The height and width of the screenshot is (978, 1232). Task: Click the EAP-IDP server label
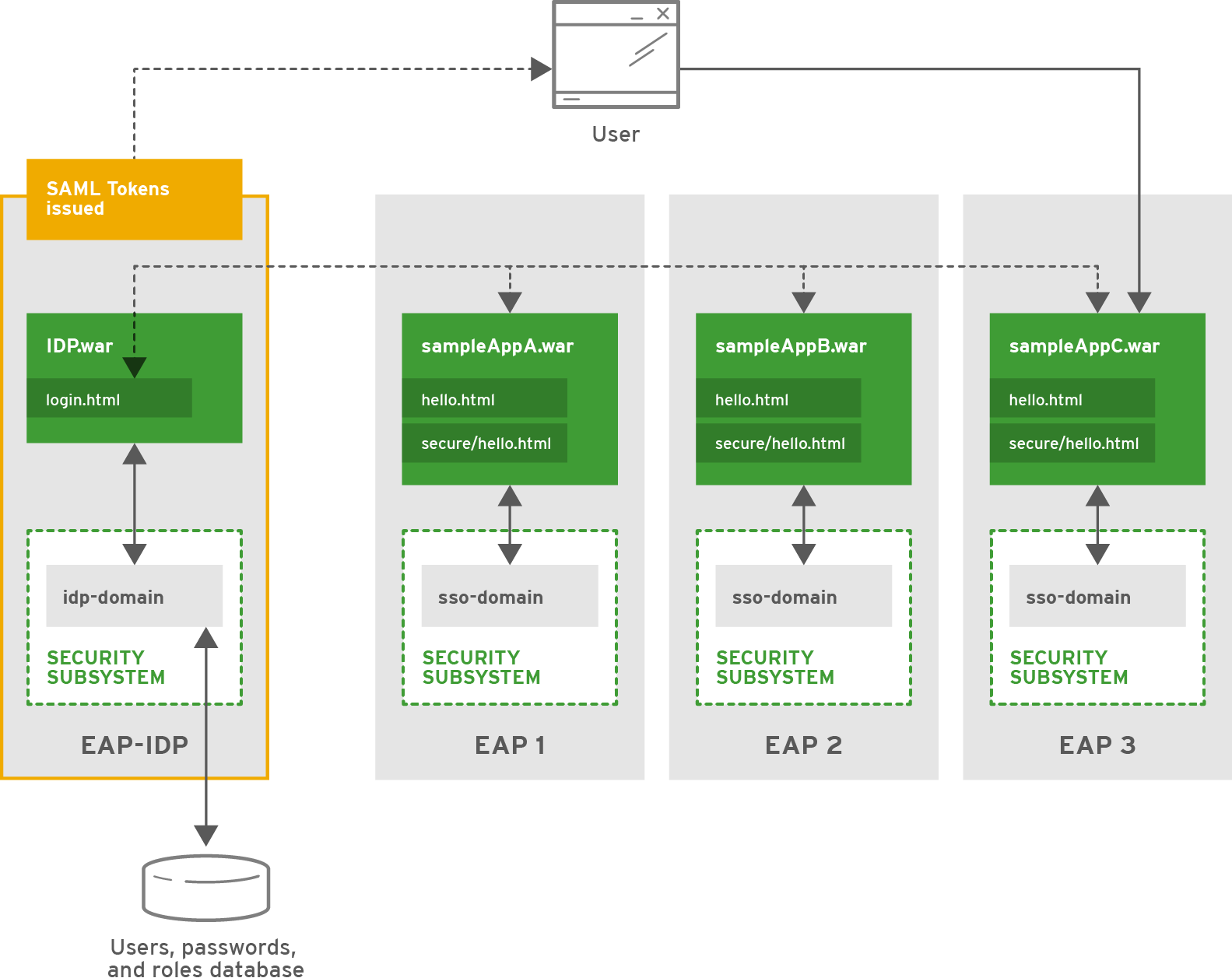135,745
